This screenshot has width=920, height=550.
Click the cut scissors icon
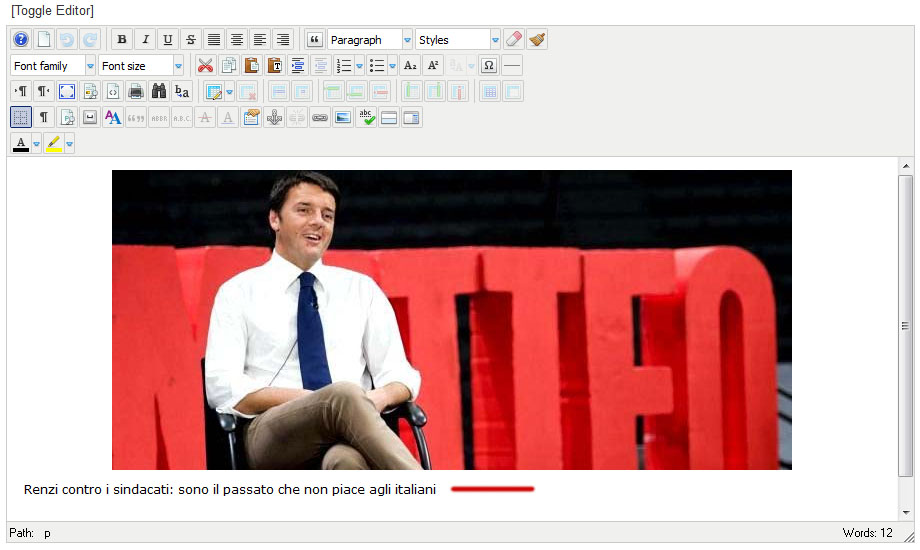tap(205, 66)
